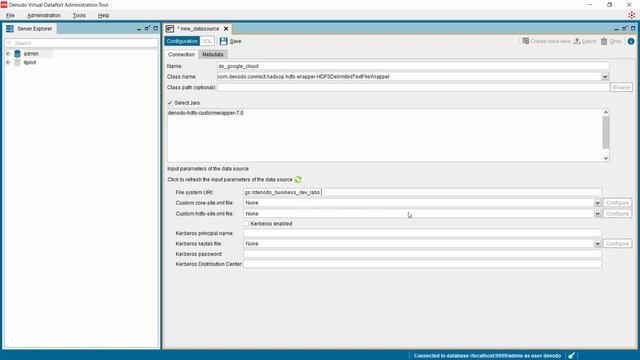Click the jars list scroll down arrow

(x=606, y=158)
